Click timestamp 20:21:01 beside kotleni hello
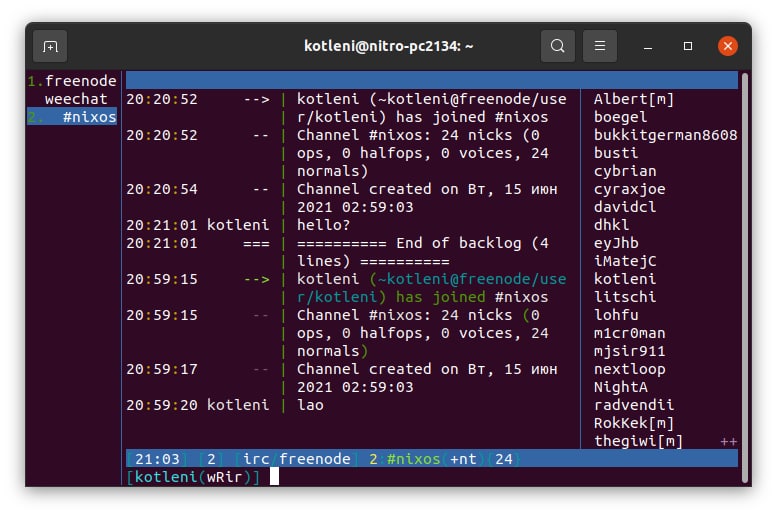777x515 pixels. click(x=162, y=225)
